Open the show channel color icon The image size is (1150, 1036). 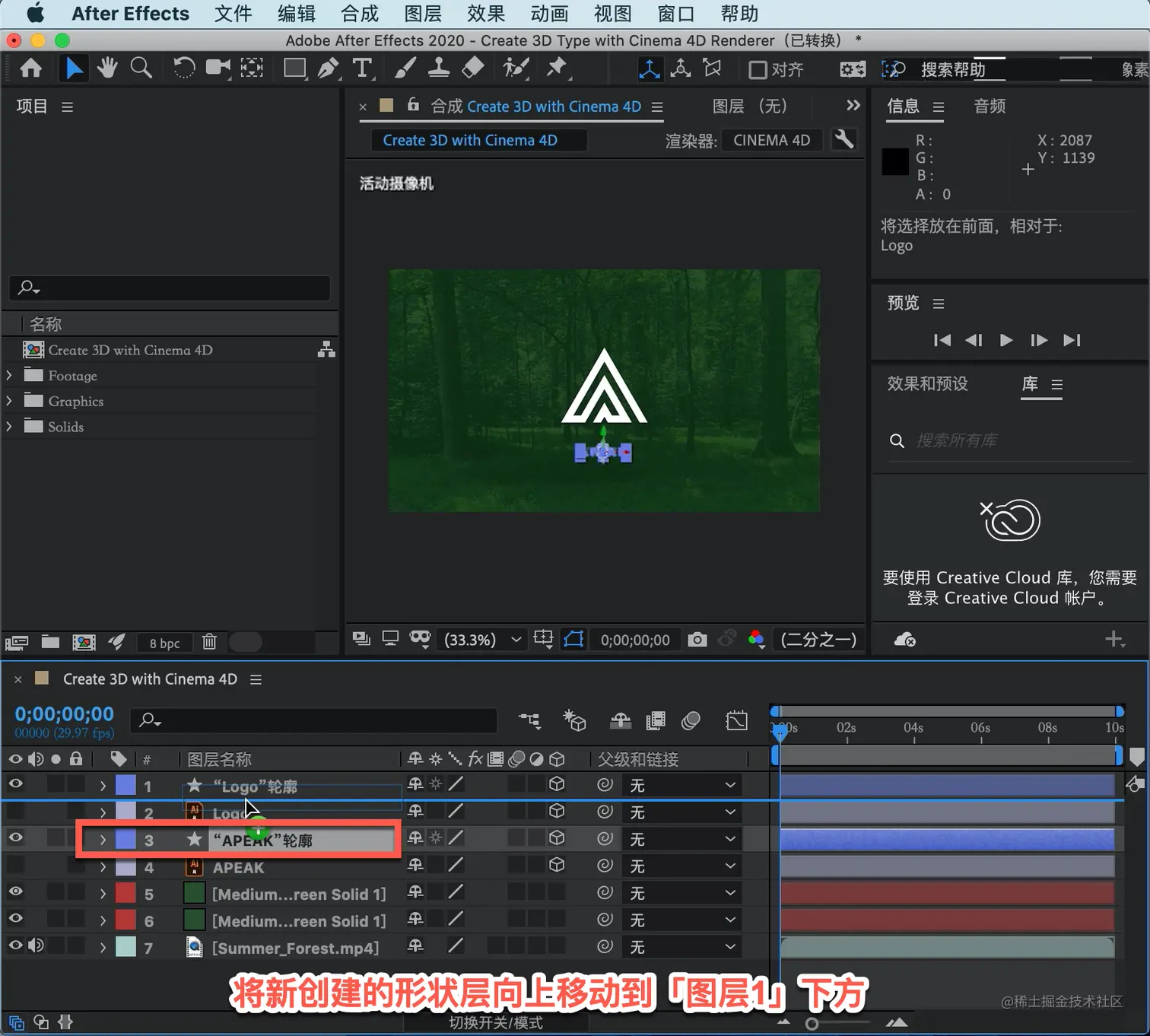pos(756,639)
